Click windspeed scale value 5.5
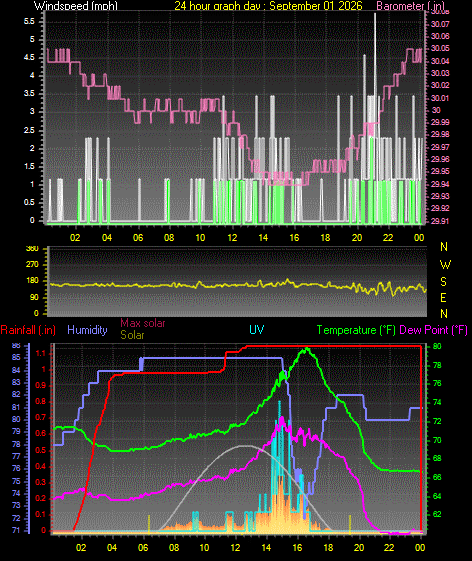 tap(29, 21)
